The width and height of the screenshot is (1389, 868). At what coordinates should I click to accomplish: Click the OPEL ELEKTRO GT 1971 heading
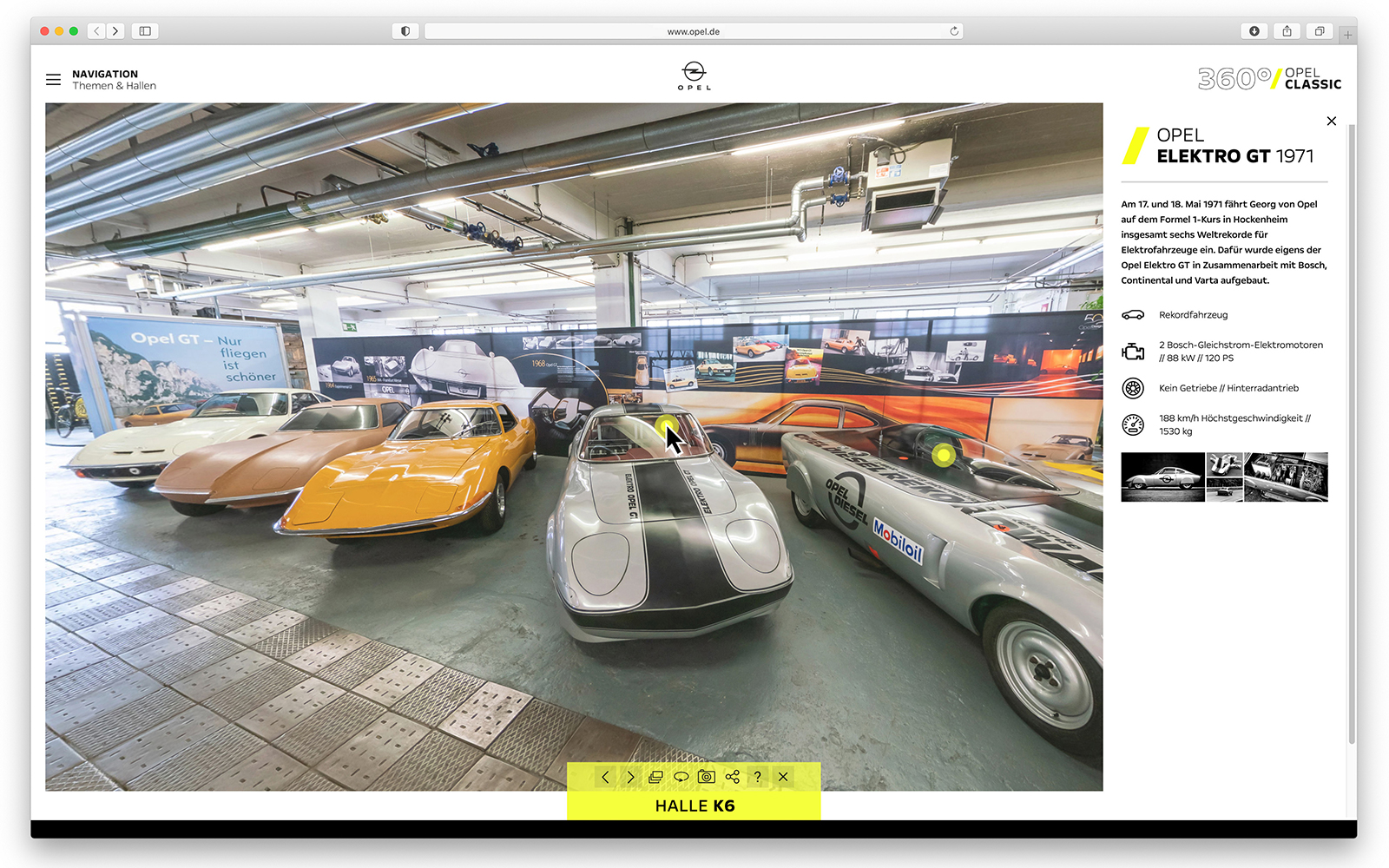click(1234, 146)
